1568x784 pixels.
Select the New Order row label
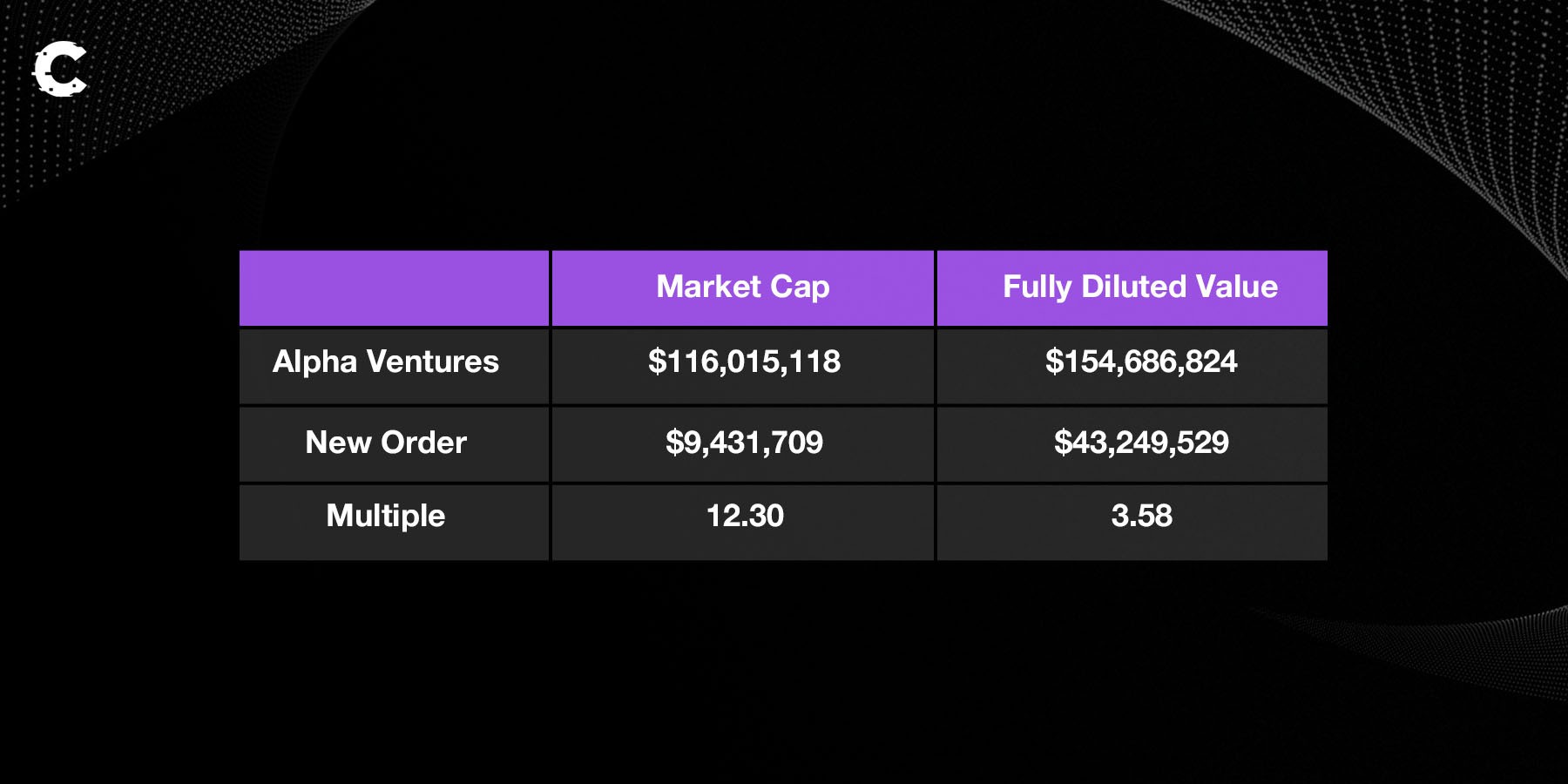click(x=385, y=443)
